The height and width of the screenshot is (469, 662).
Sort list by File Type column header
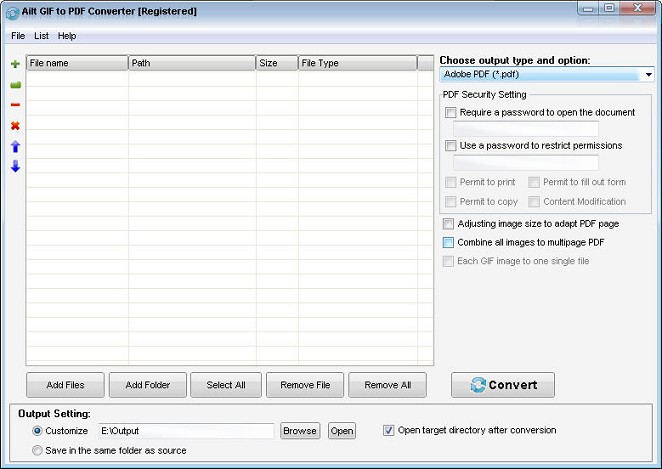[x=358, y=63]
